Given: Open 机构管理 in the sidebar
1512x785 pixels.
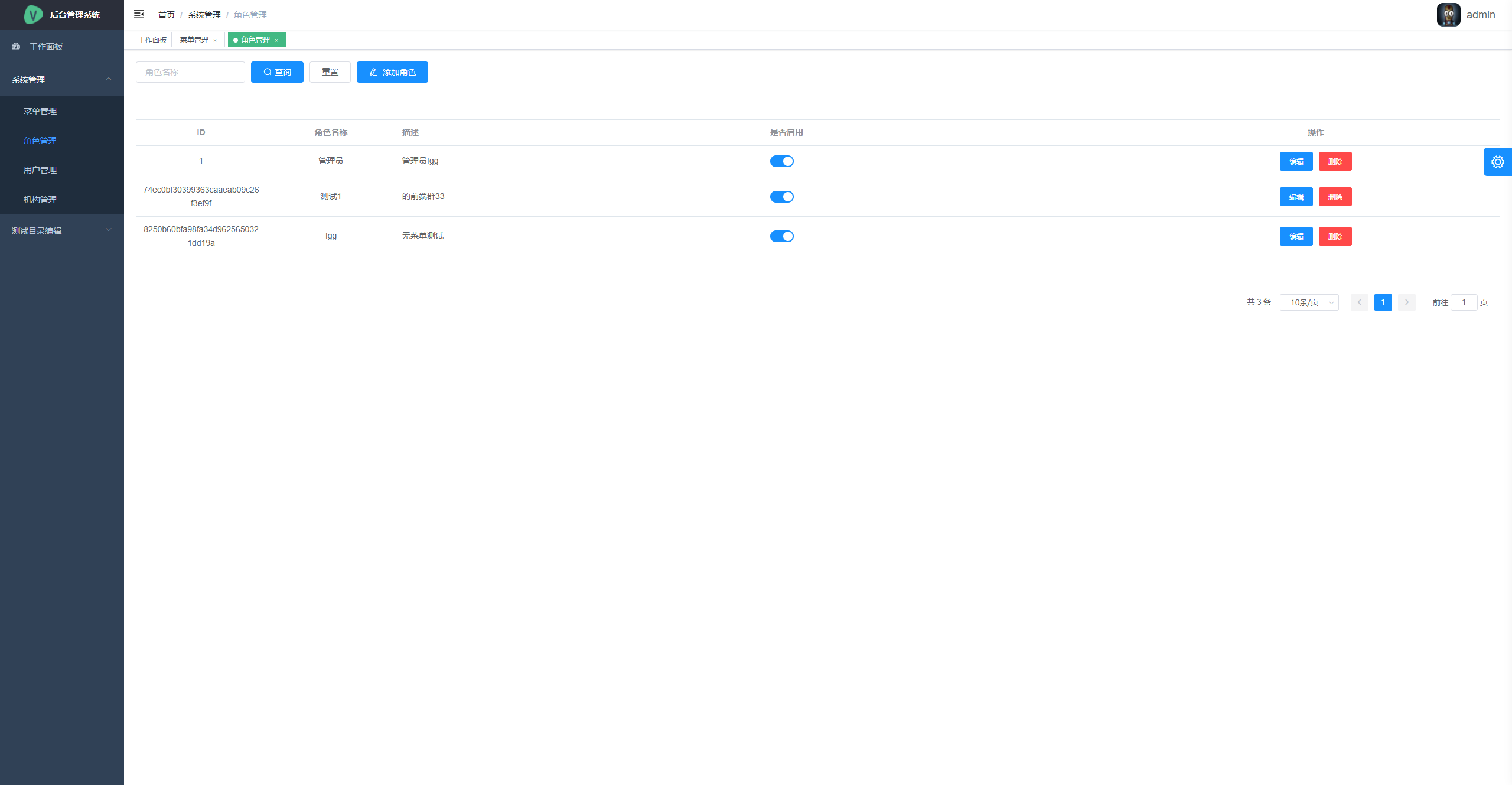Looking at the screenshot, I should click(62, 200).
